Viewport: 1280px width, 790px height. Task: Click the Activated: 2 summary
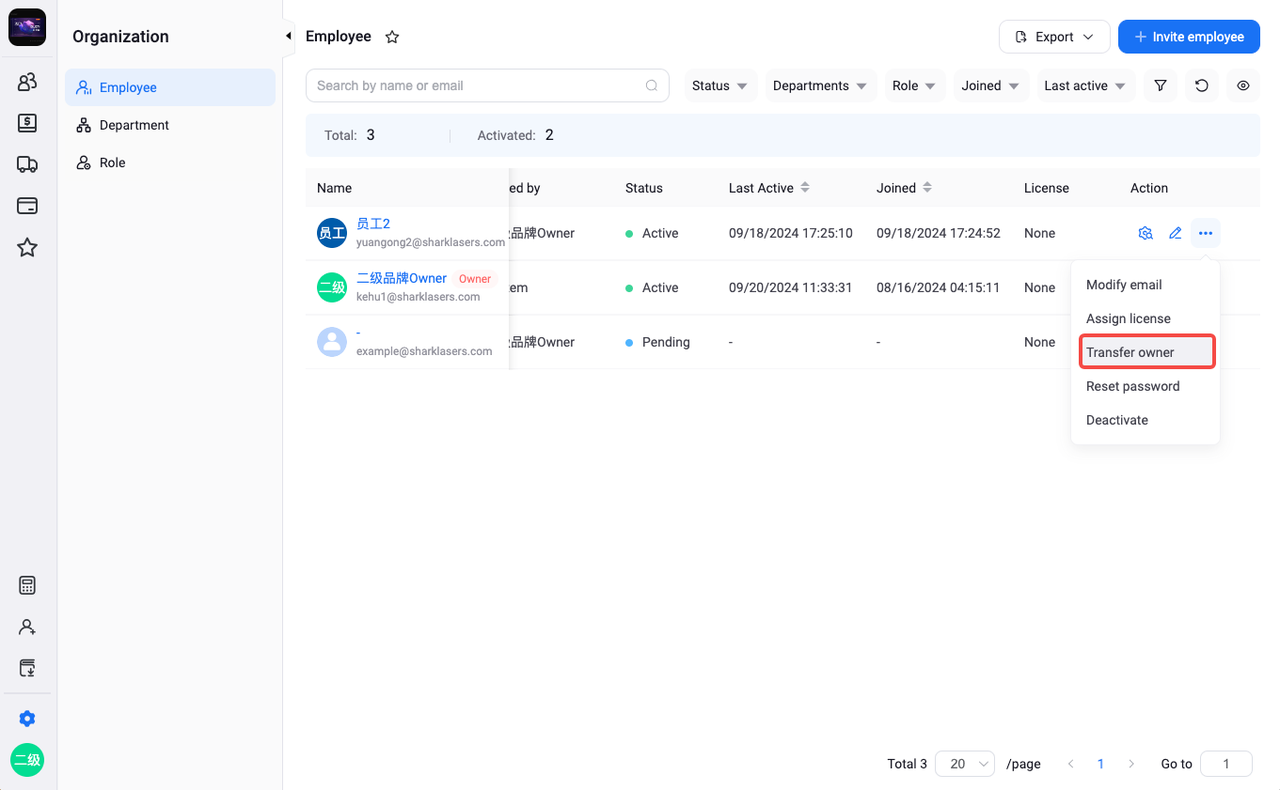point(516,135)
